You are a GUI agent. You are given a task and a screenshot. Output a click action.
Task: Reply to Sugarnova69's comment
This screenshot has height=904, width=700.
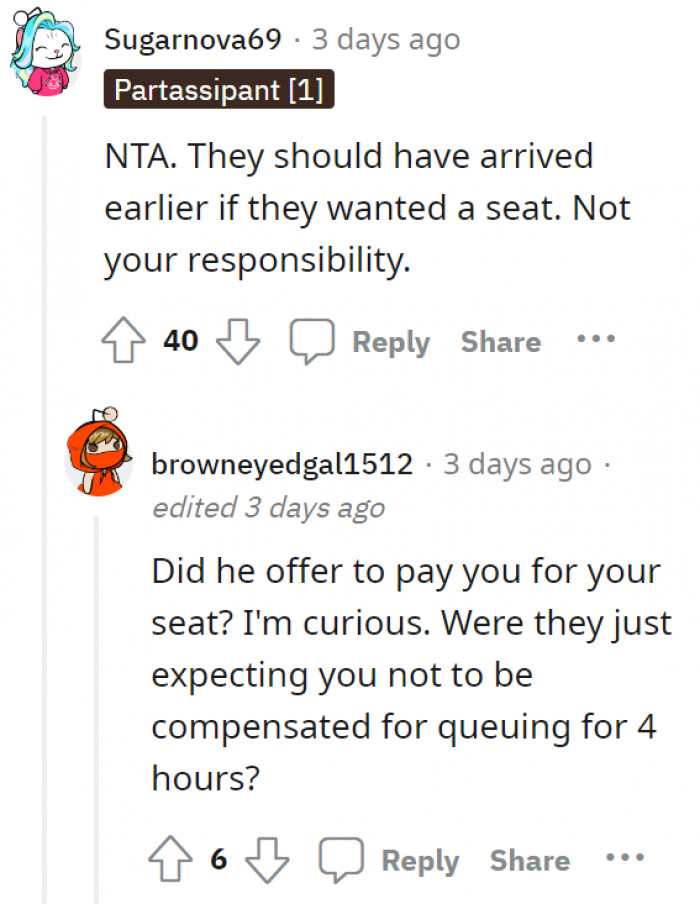pos(390,342)
